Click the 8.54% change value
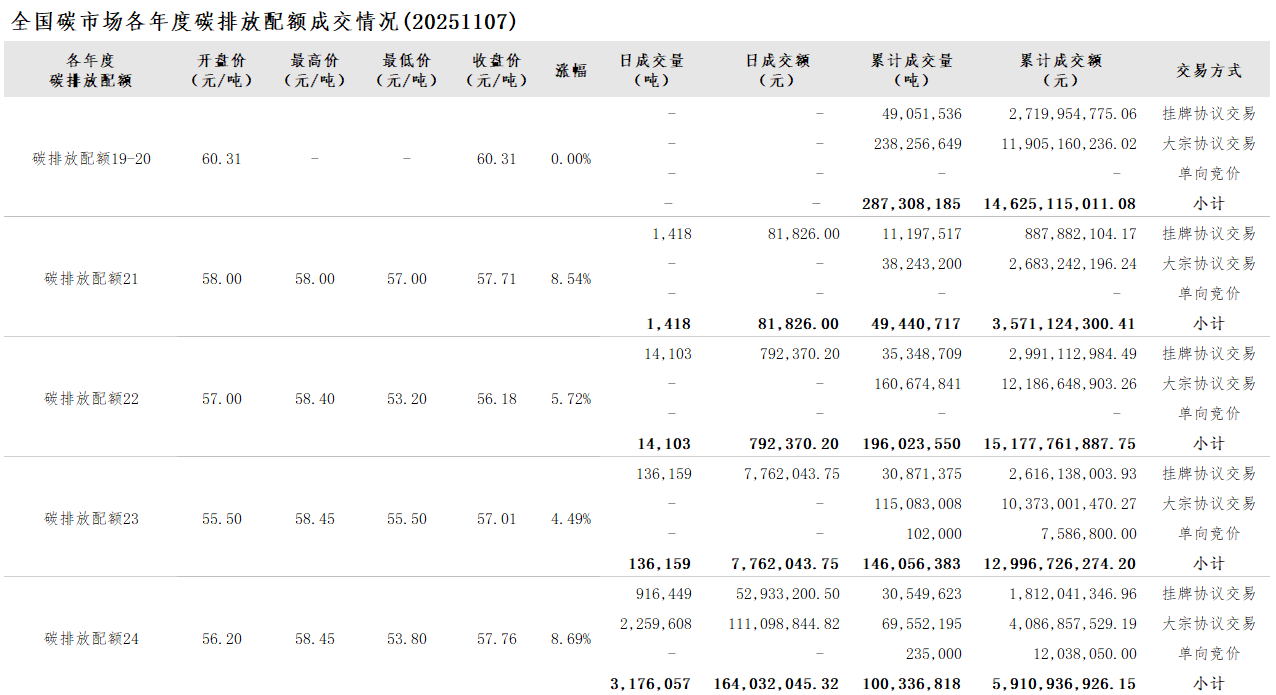Screen dimensions: 1276x695 571,279
